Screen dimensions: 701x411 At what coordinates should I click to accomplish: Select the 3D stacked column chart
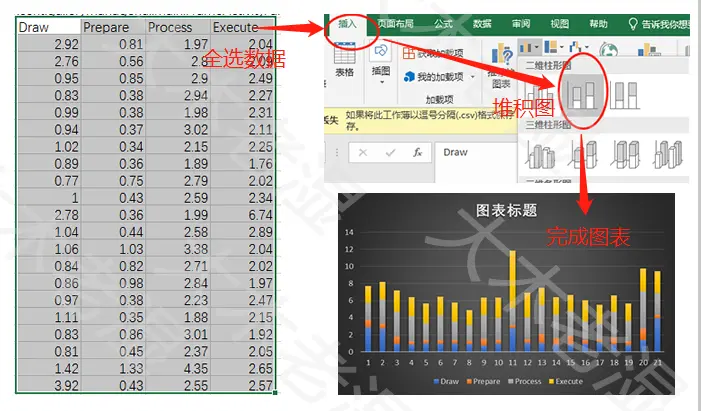pyautogui.click(x=584, y=155)
